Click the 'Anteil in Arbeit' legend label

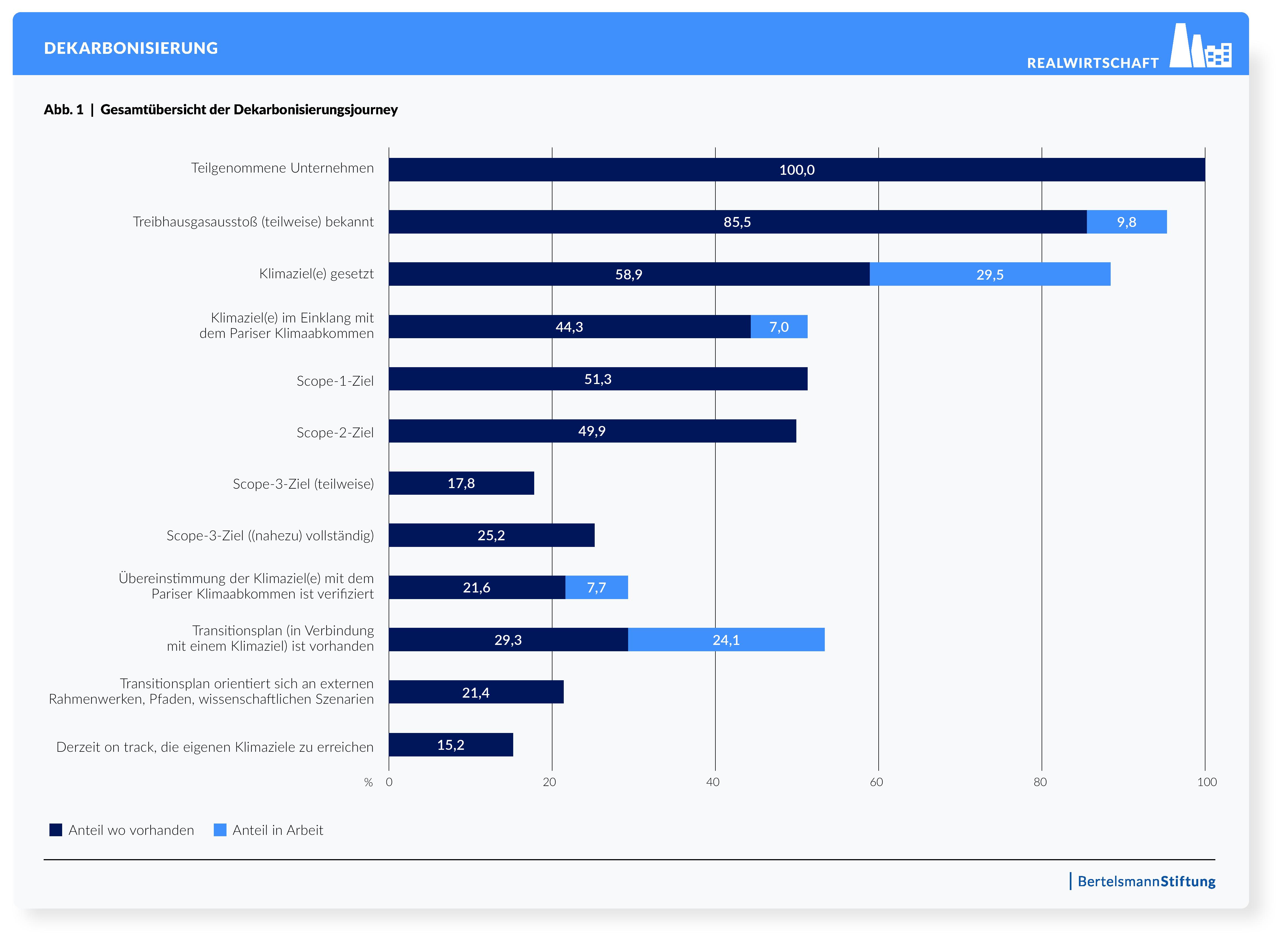click(278, 830)
